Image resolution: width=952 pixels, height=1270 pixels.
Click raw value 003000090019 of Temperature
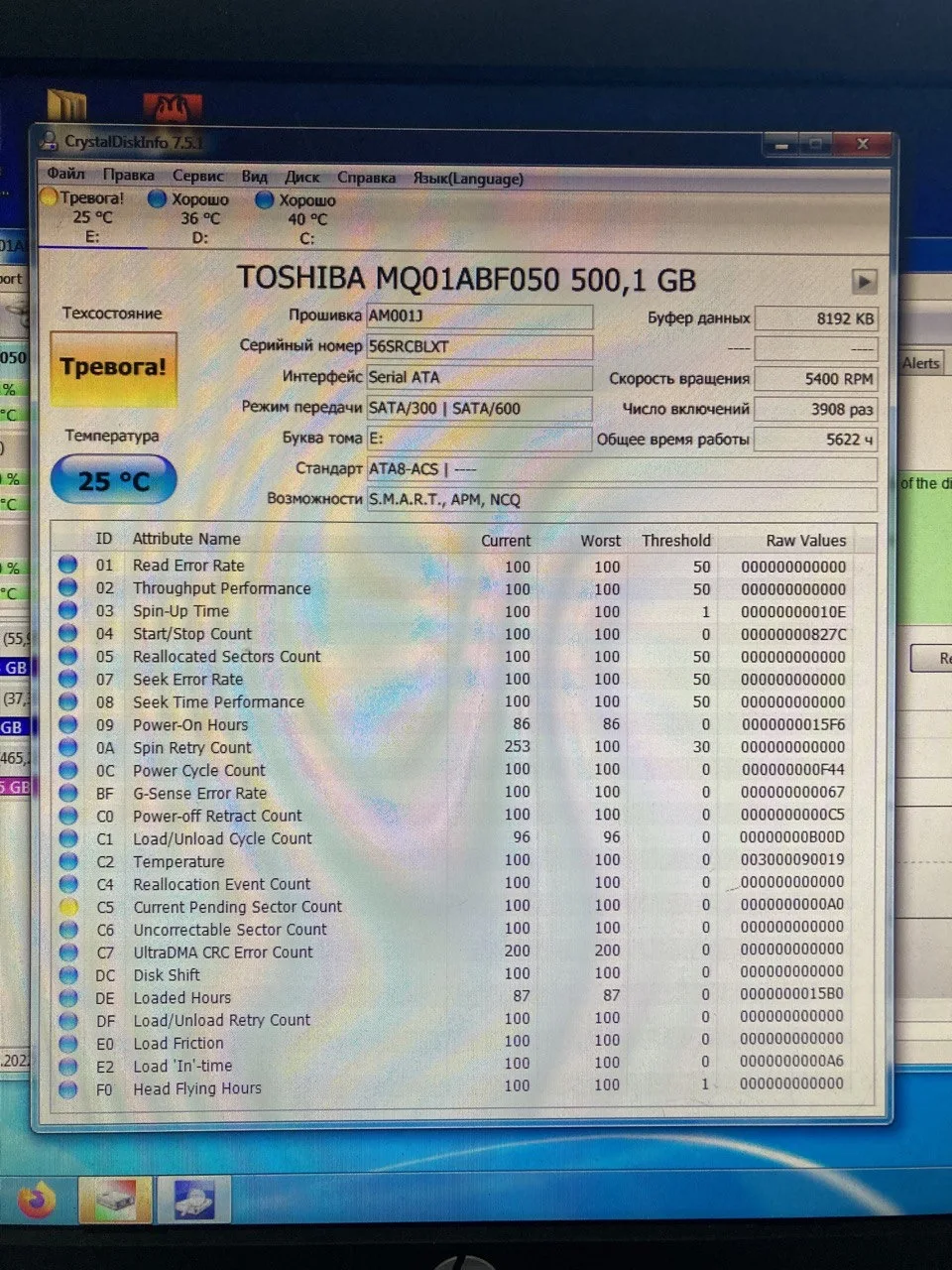coord(793,859)
